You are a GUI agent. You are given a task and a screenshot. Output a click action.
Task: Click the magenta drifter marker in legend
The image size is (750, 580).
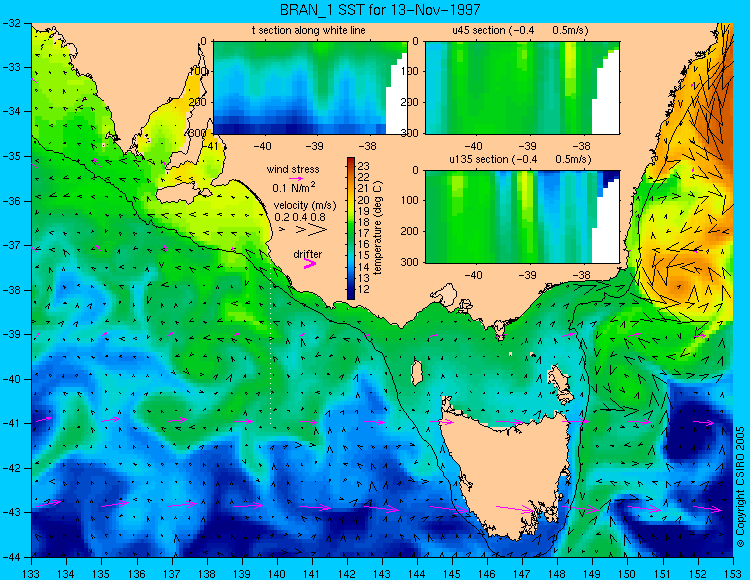point(310,263)
